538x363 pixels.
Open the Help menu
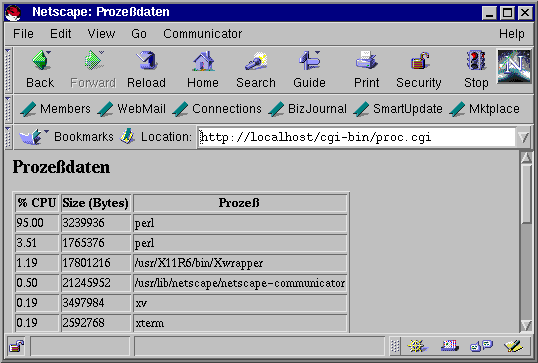[512, 34]
